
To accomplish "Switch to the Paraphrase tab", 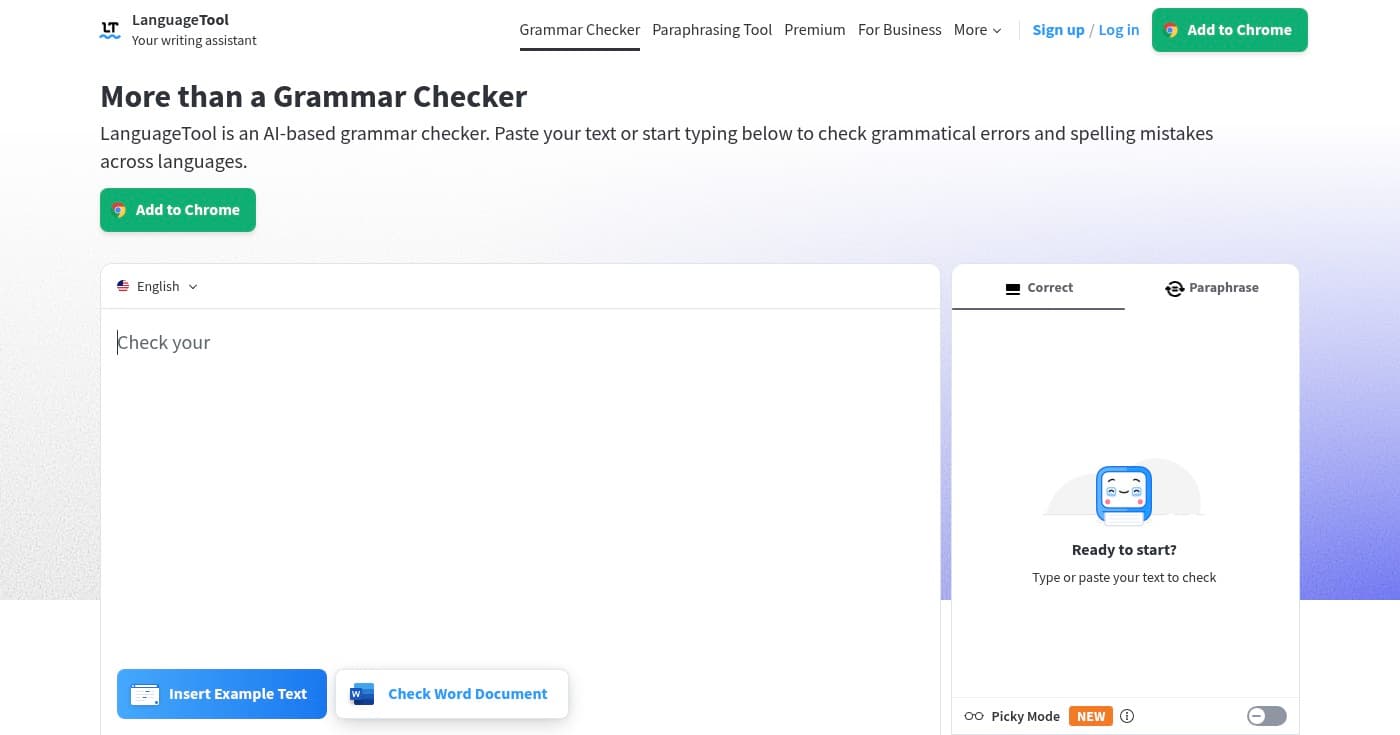I will [x=1211, y=288].
